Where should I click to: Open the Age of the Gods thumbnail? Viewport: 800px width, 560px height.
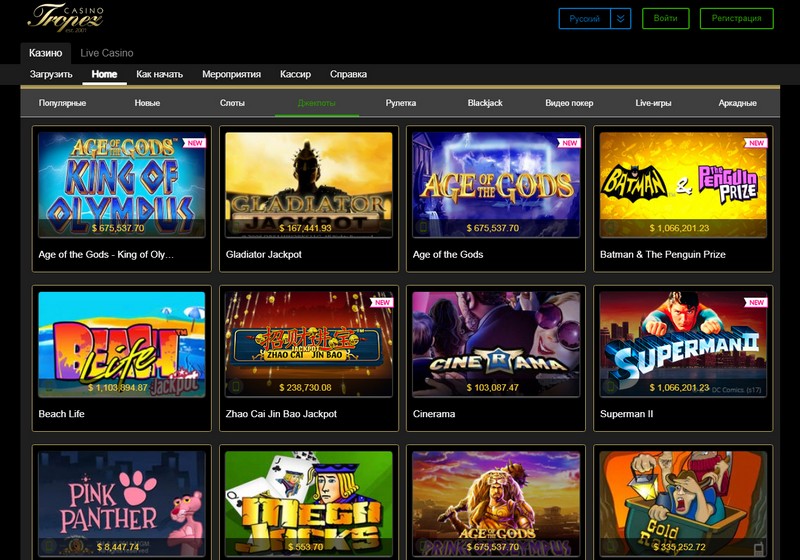(496, 185)
